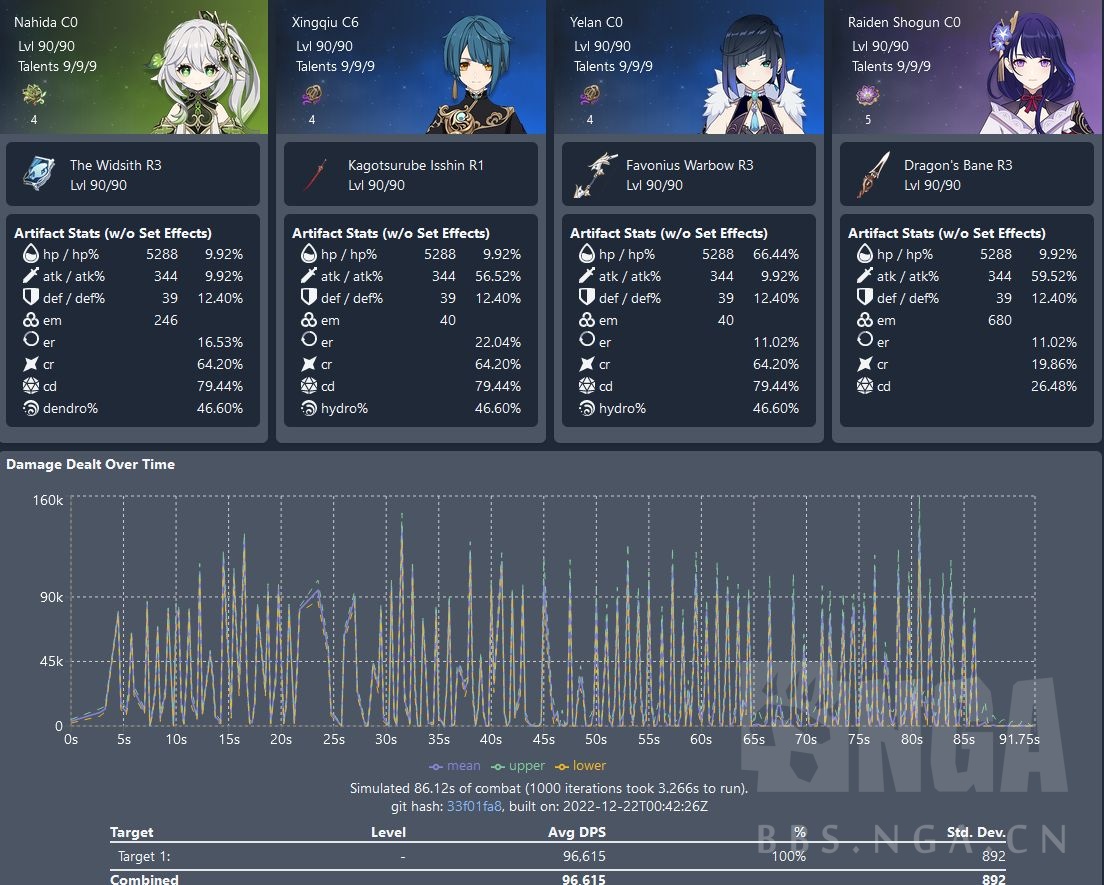Click the Std. Dev. column header
Viewport: 1104px width, 885px height.
point(977,832)
